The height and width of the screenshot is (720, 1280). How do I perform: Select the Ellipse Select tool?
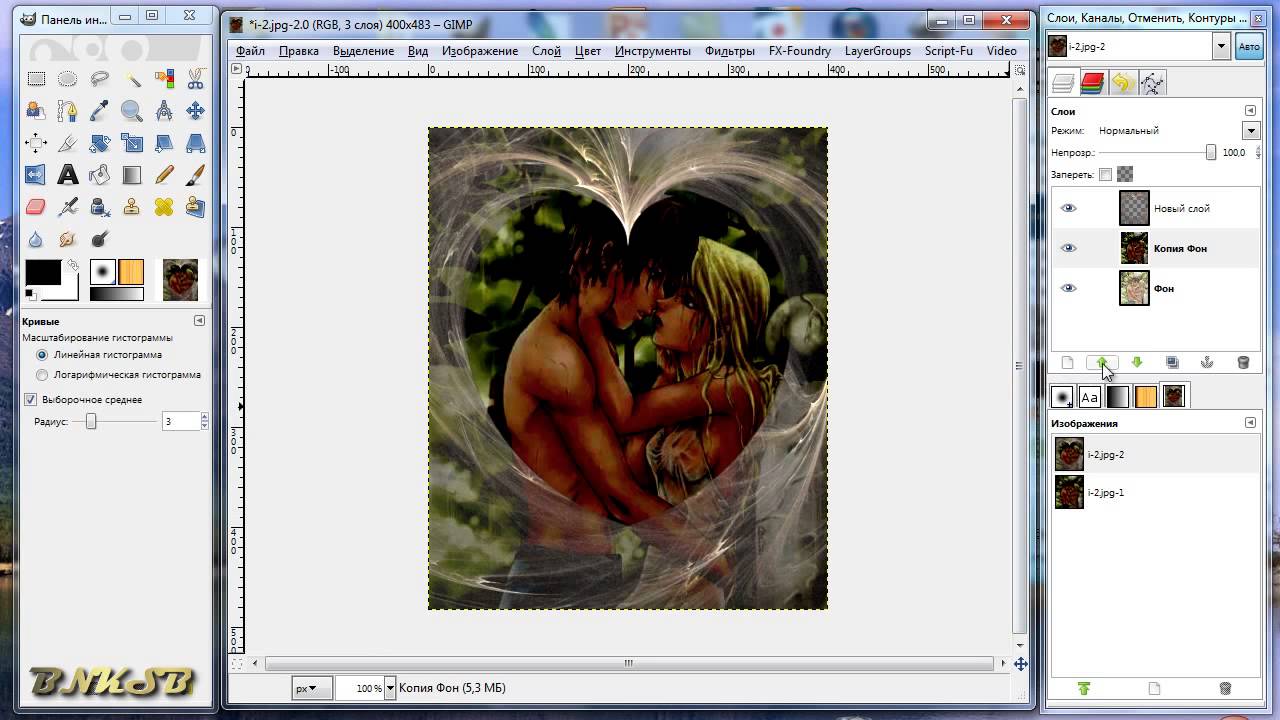[67, 79]
